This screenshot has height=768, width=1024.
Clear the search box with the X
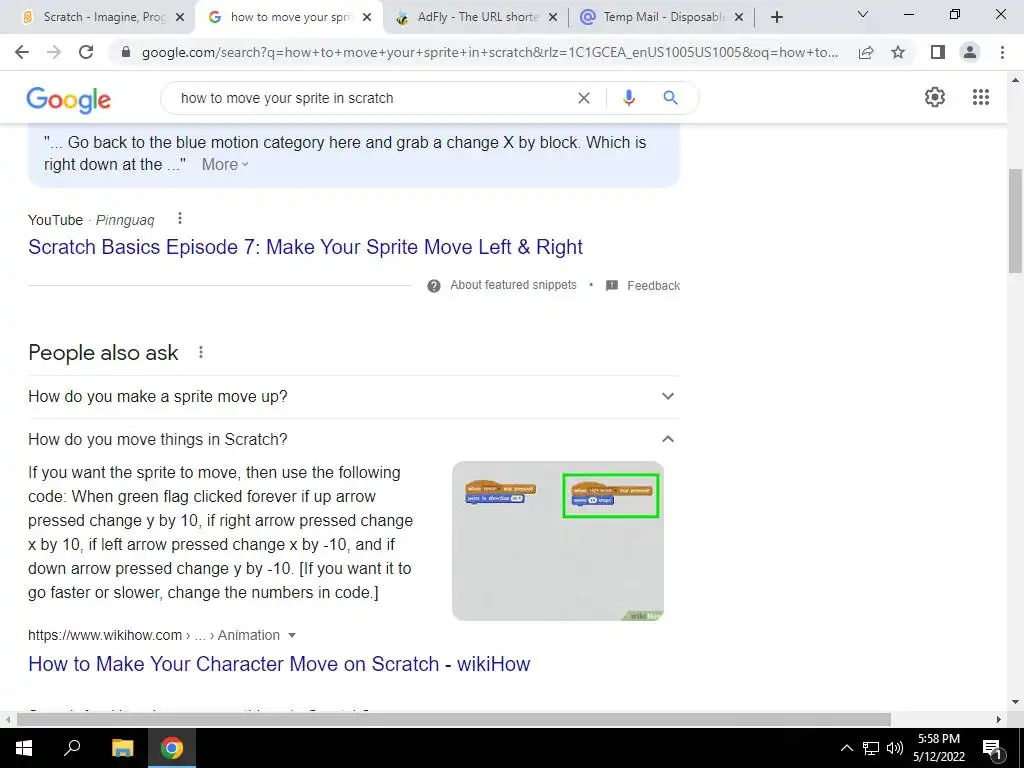(584, 98)
